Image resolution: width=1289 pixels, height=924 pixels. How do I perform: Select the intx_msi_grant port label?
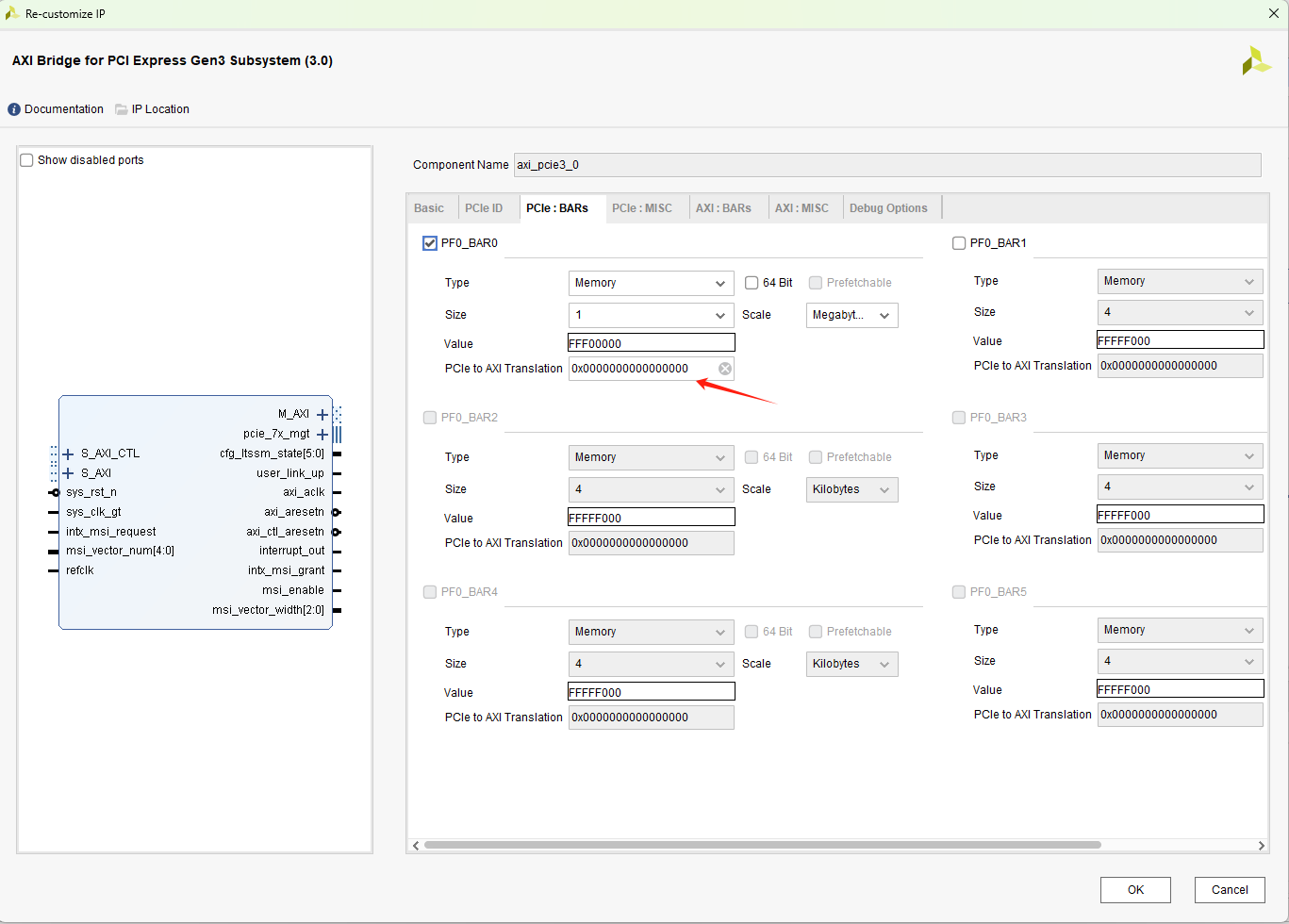click(x=287, y=570)
